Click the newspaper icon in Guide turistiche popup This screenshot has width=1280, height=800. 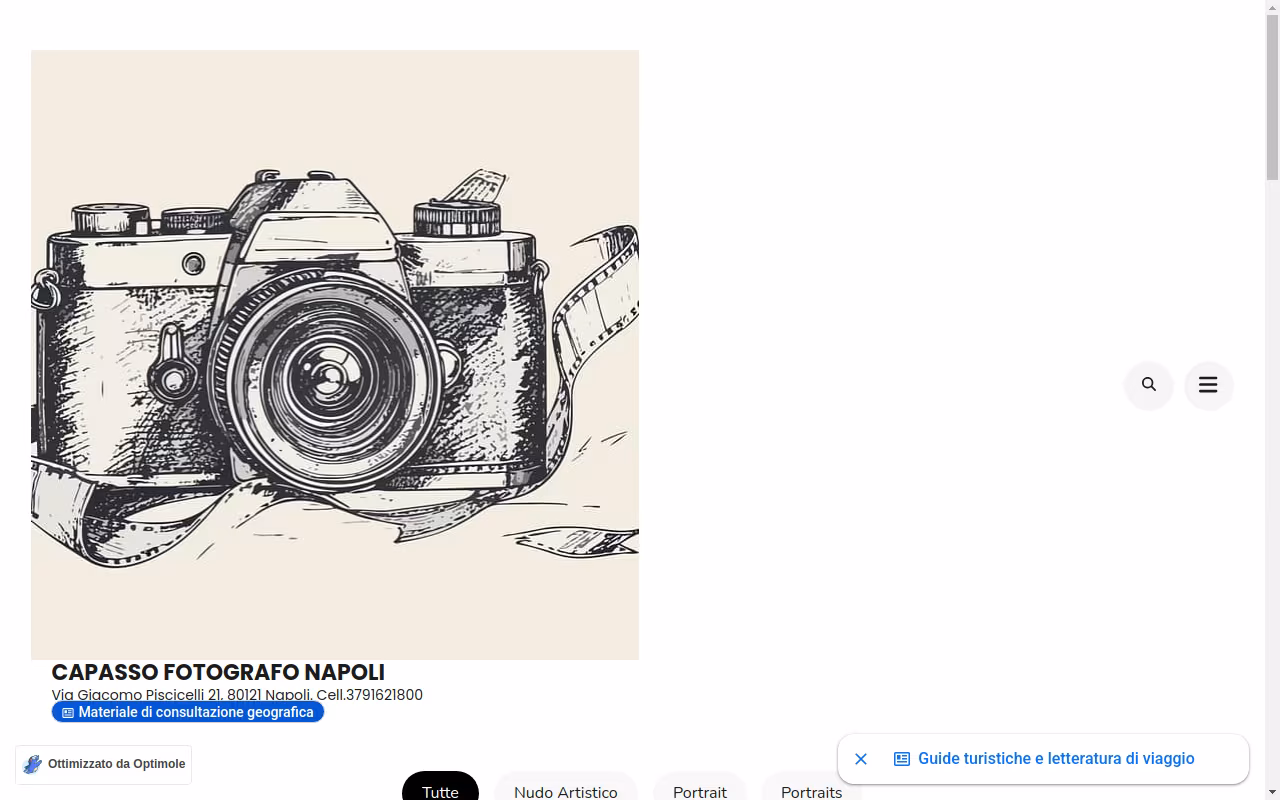click(x=902, y=759)
